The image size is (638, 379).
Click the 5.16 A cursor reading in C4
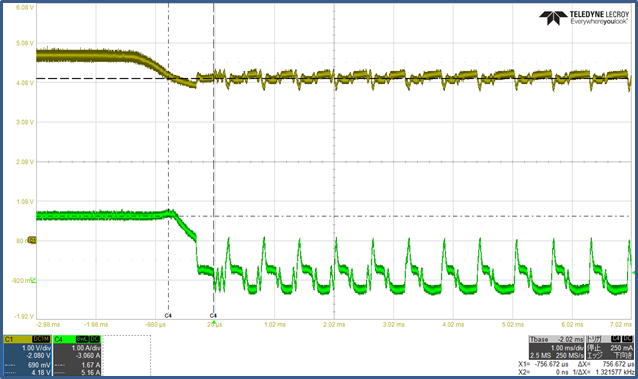tap(91, 372)
